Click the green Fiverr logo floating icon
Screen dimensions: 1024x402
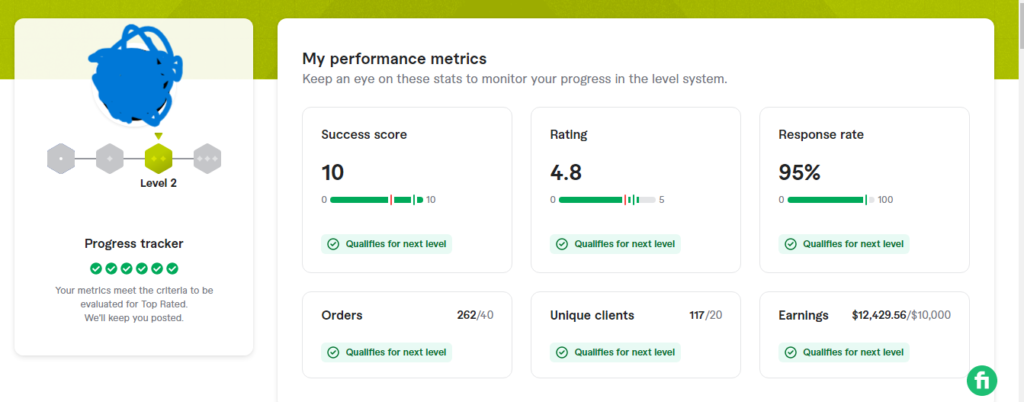(982, 380)
